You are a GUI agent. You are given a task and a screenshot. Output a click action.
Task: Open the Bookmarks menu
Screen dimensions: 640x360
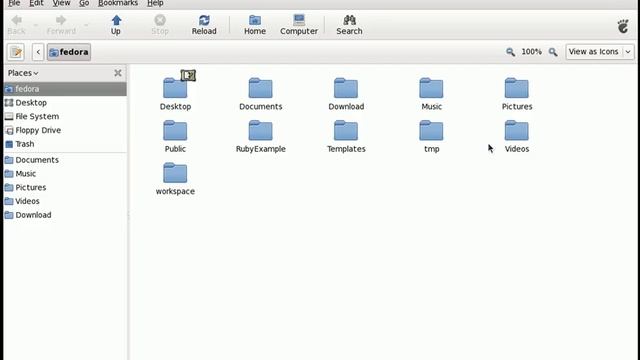pyautogui.click(x=118, y=3)
